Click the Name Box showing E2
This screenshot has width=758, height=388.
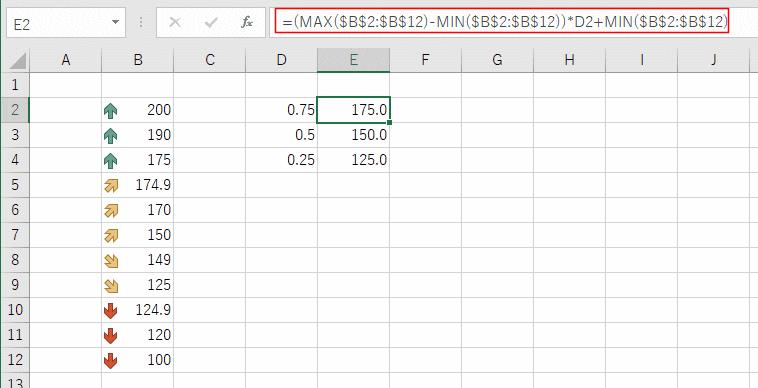tap(66, 23)
